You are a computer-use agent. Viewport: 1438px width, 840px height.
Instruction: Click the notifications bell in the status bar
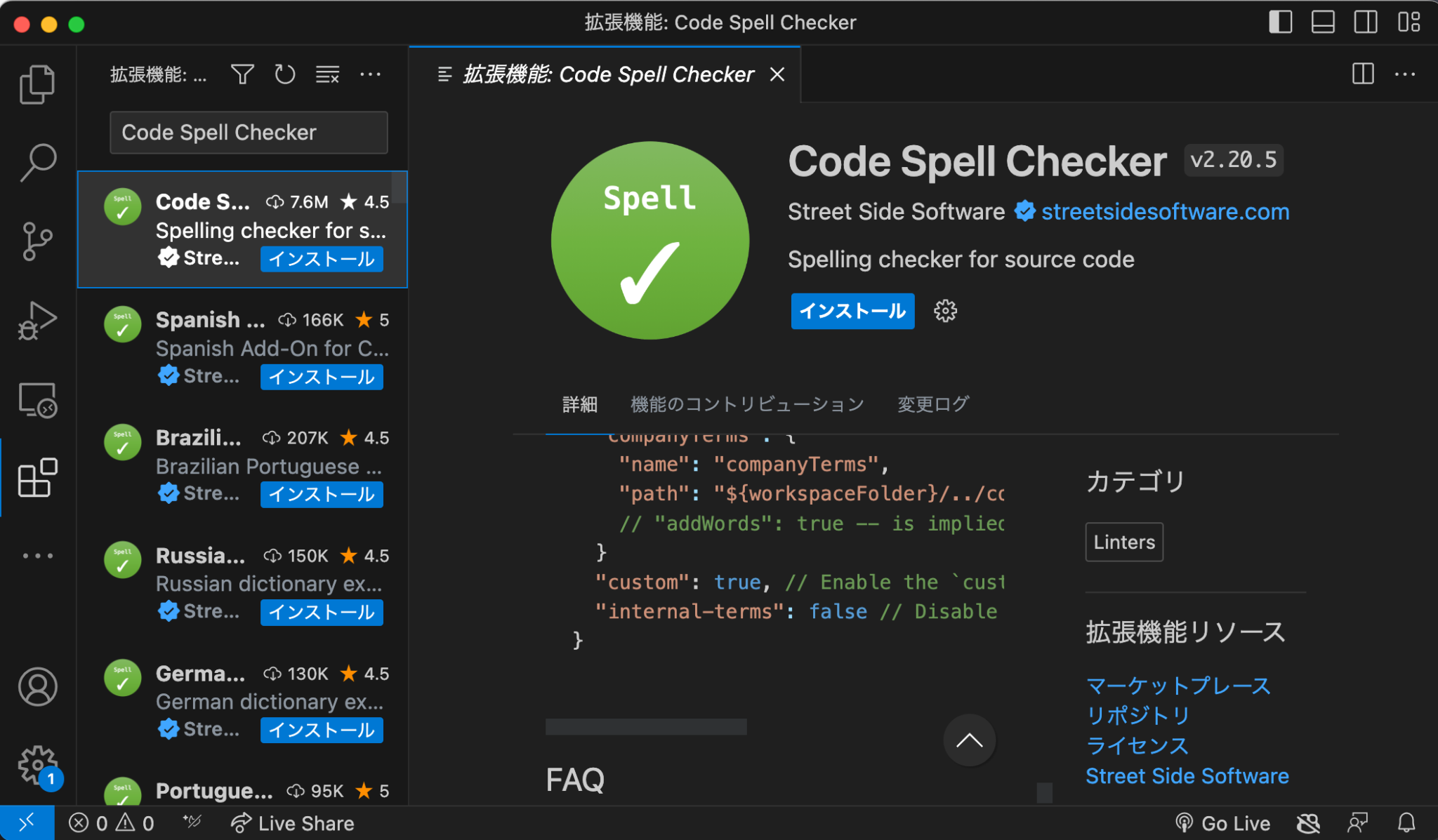coord(1408,822)
